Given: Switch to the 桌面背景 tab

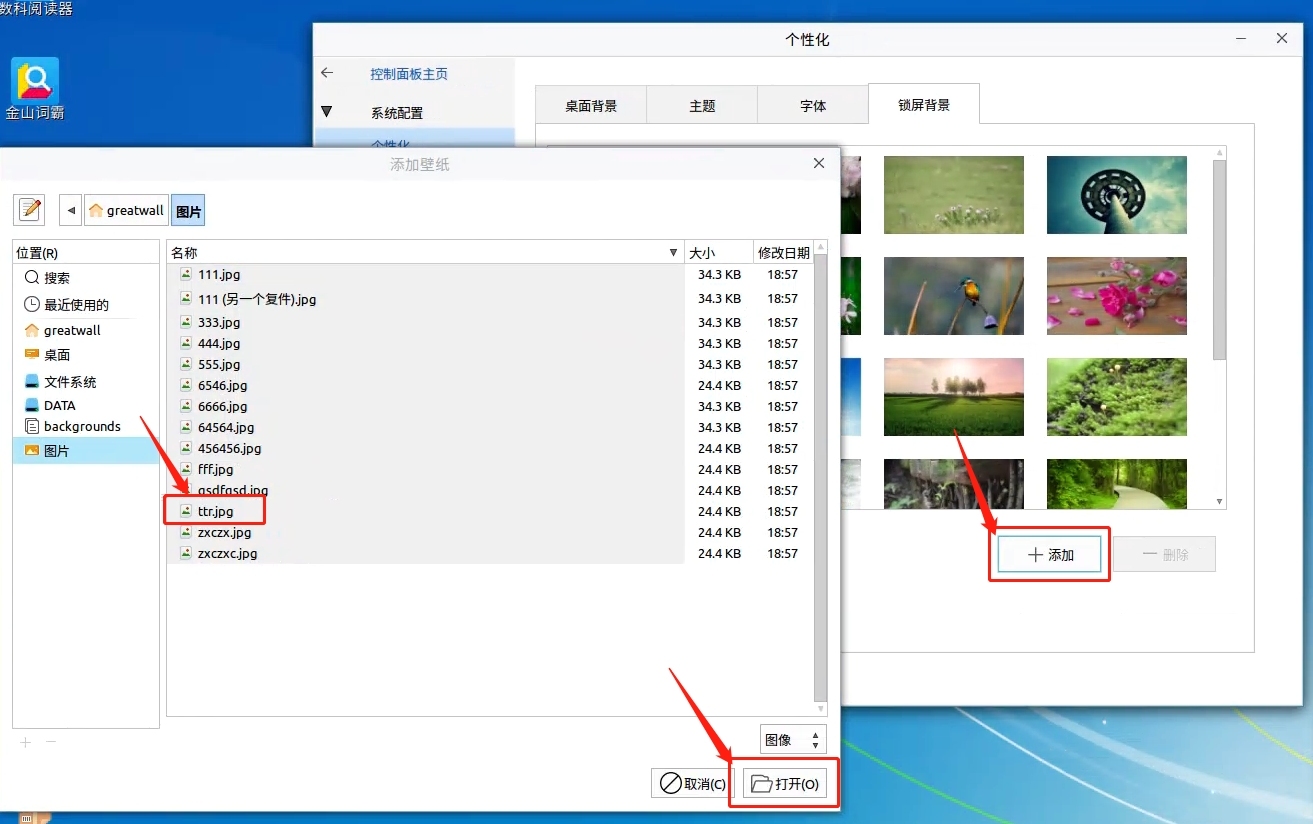Looking at the screenshot, I should pyautogui.click(x=591, y=105).
